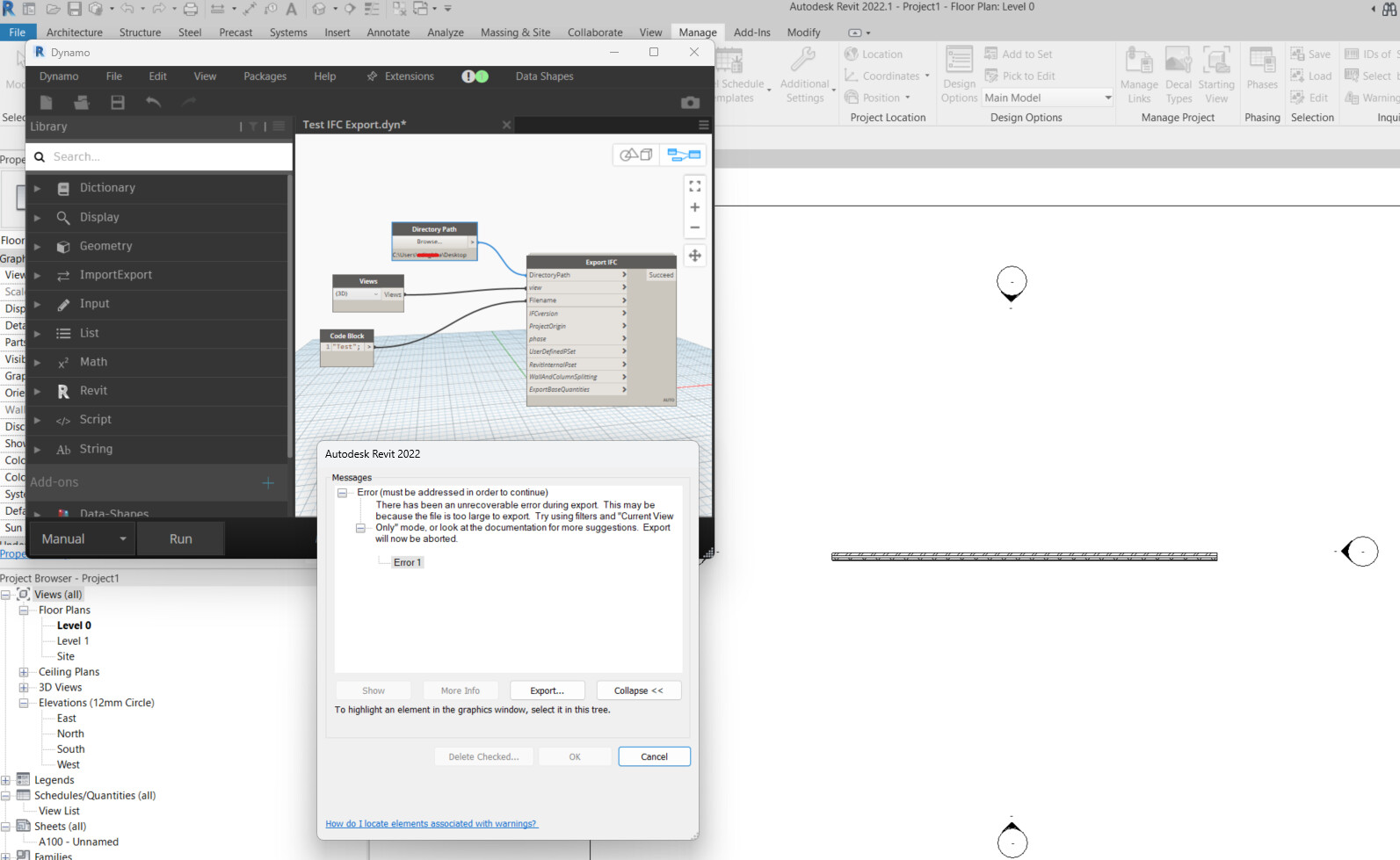Open Additional Settings ribbon tool
Screen dimensions: 1400x860
point(805,74)
